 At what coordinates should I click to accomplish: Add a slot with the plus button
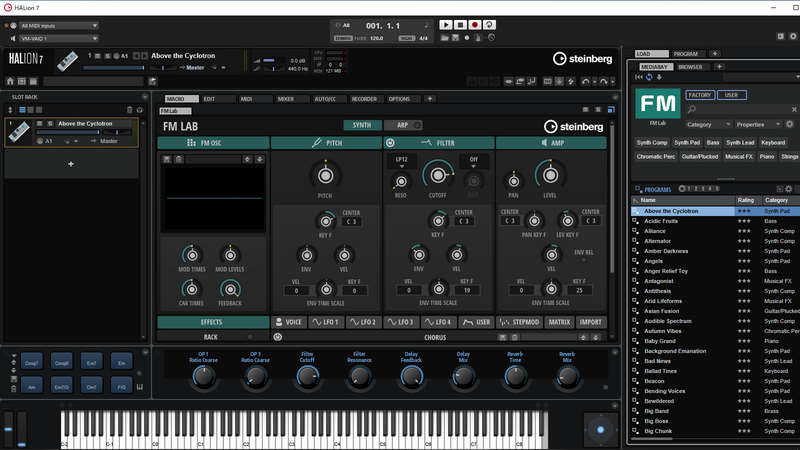pos(71,164)
